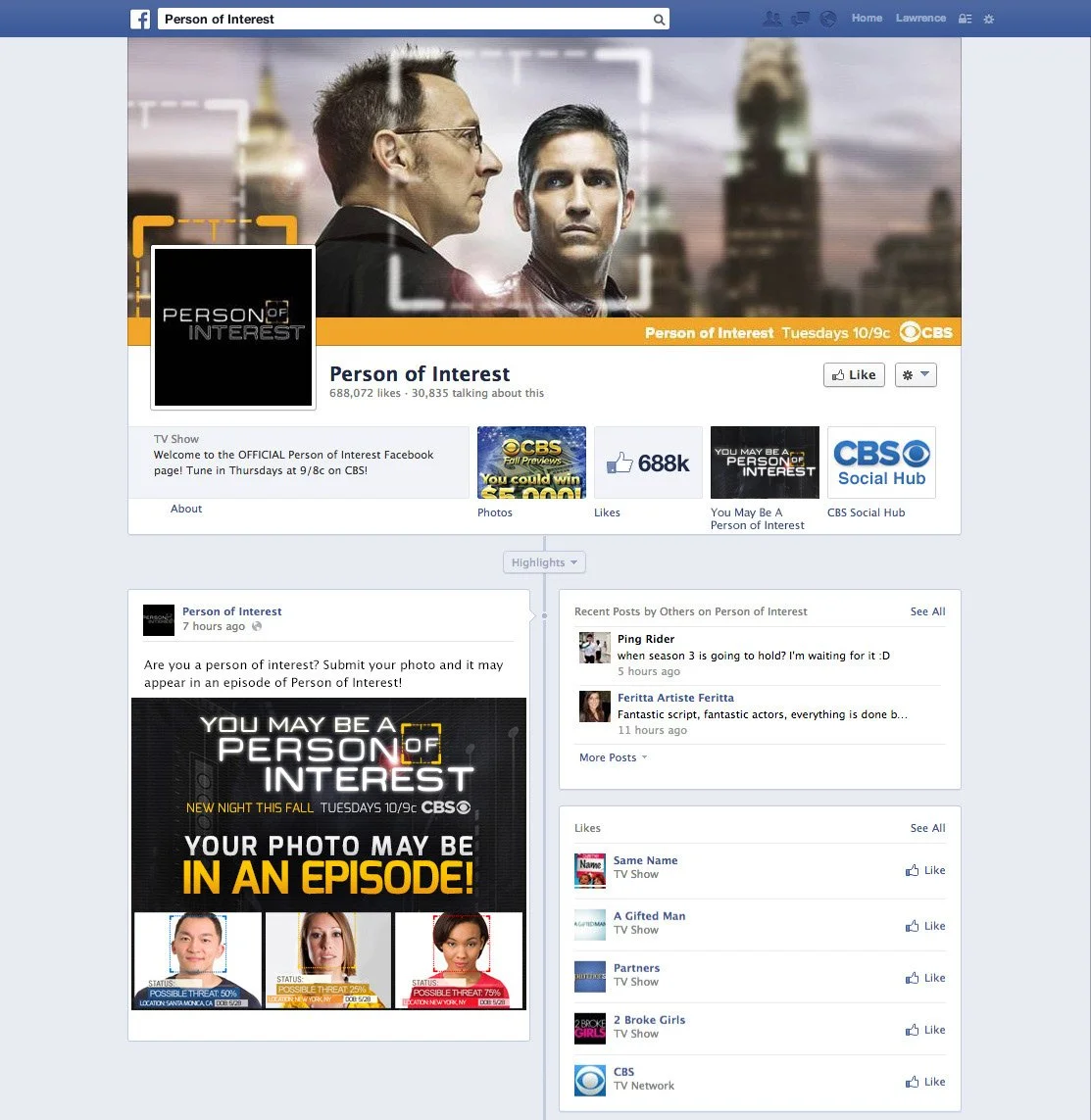Click the Person of Interest post avatar
The height and width of the screenshot is (1120, 1091).
(x=159, y=620)
